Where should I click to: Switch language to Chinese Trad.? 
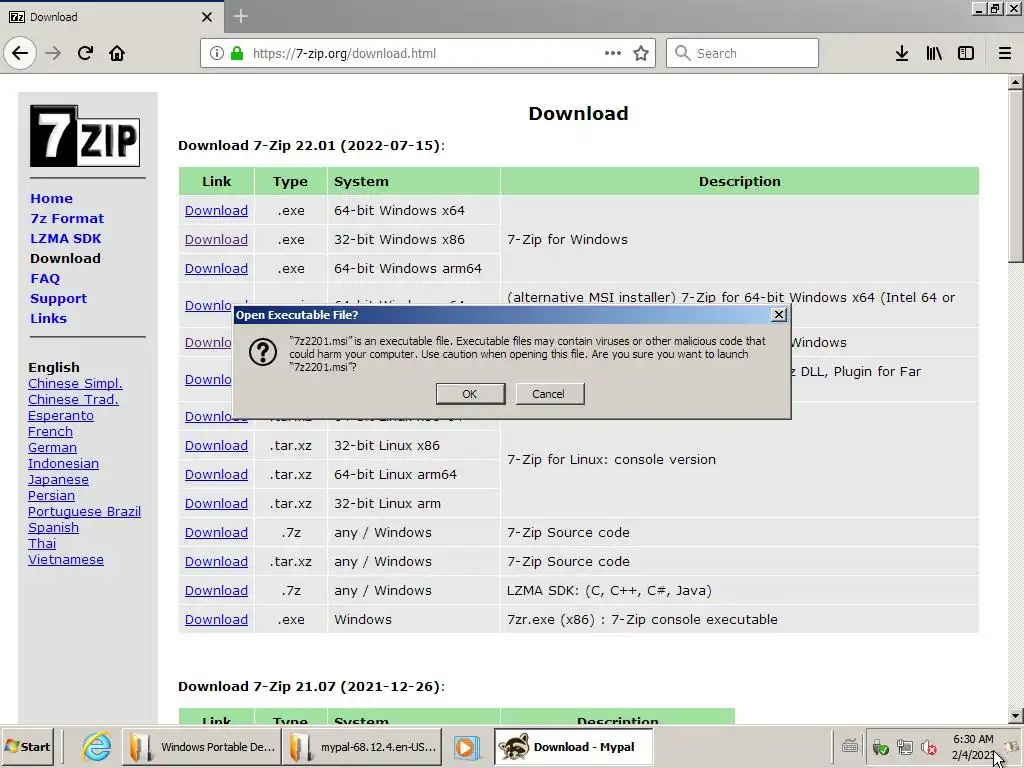[73, 400]
